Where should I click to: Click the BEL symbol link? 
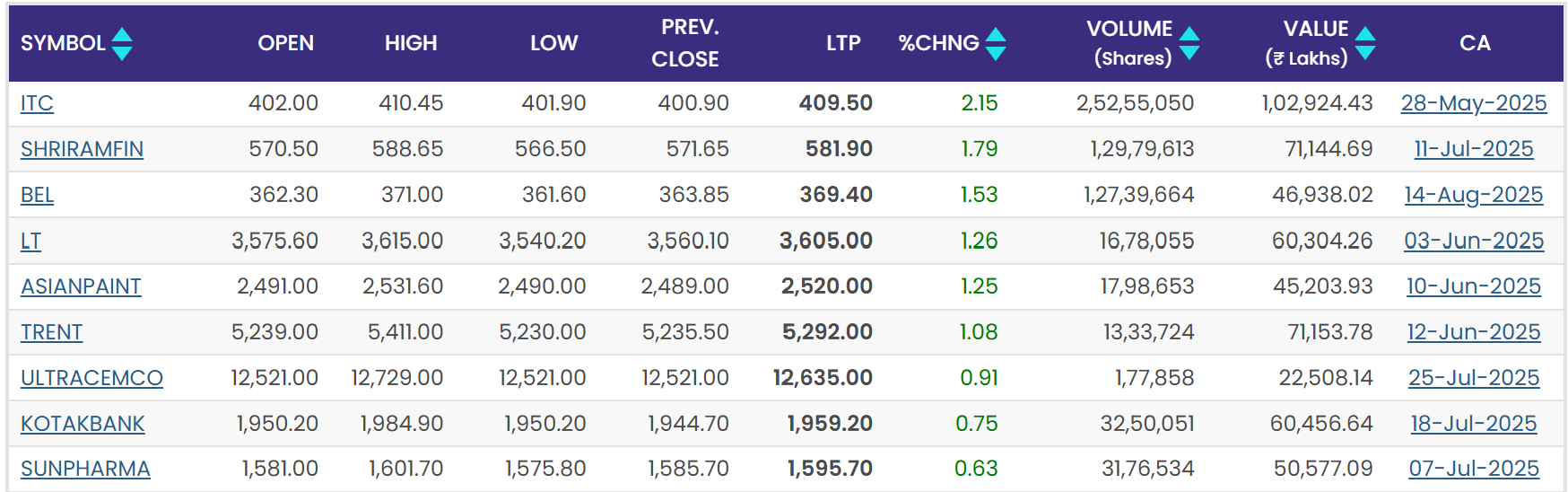[37, 195]
